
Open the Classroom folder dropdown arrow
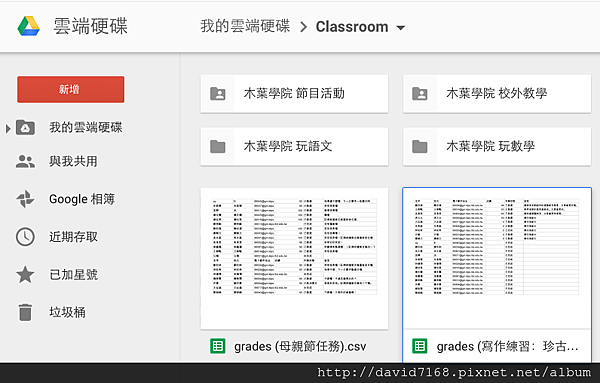tap(401, 28)
